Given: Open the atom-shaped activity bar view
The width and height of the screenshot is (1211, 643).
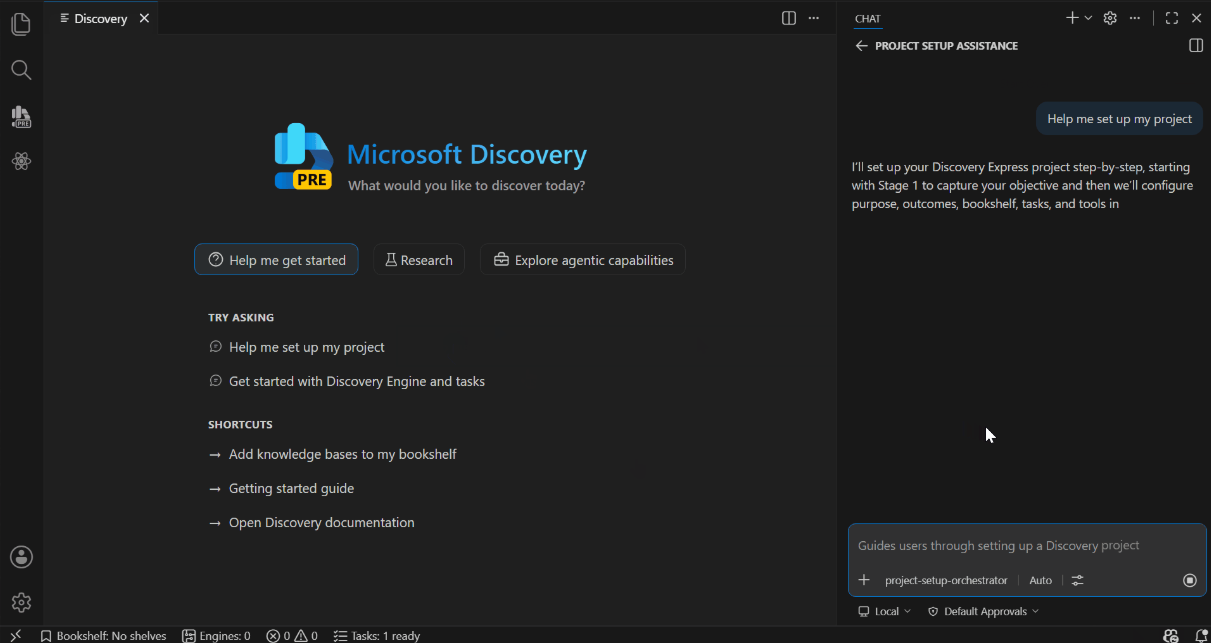Looking at the screenshot, I should [x=21, y=161].
